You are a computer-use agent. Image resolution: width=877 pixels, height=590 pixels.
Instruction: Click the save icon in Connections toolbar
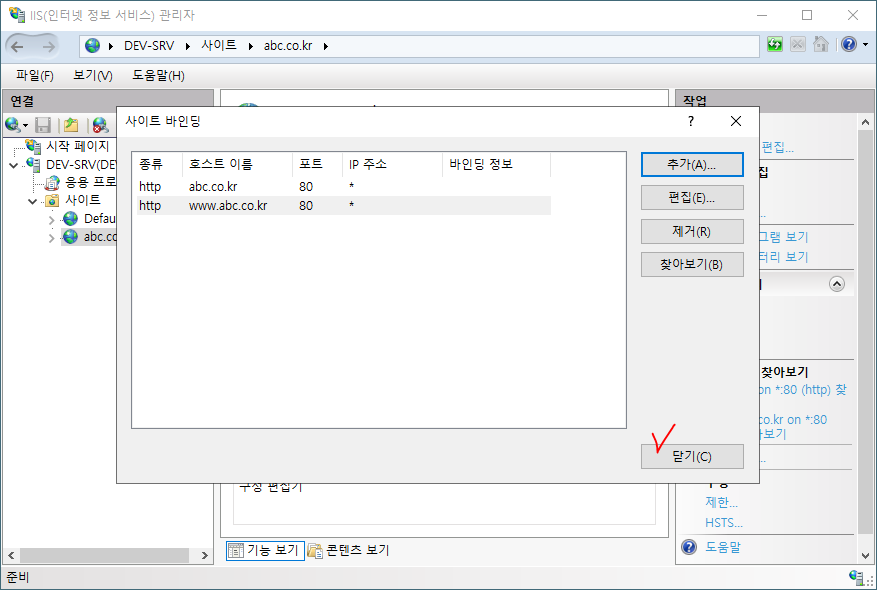pos(43,125)
